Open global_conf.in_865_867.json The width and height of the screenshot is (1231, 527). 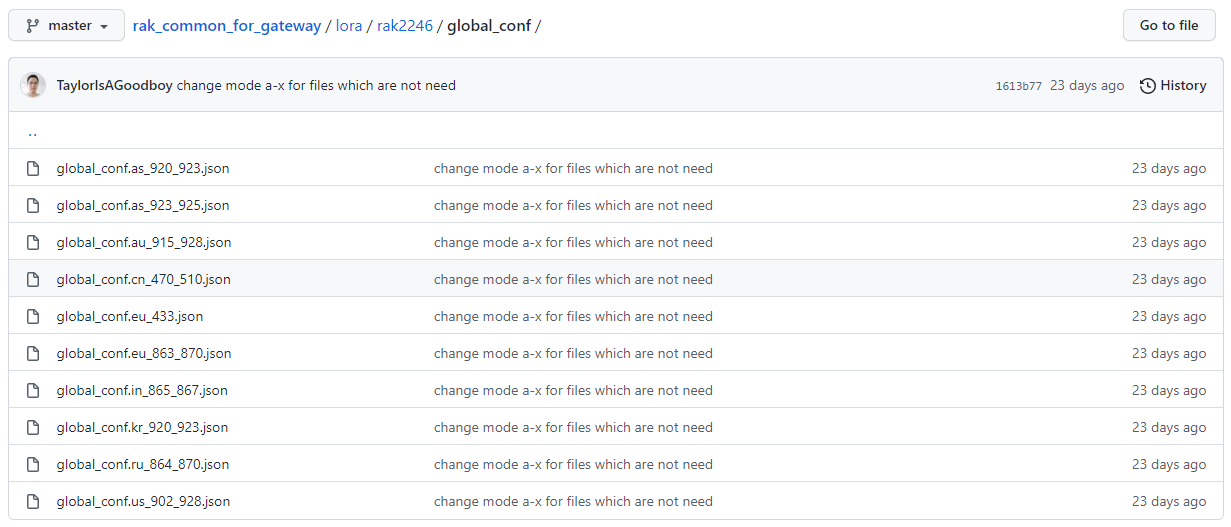point(142,390)
